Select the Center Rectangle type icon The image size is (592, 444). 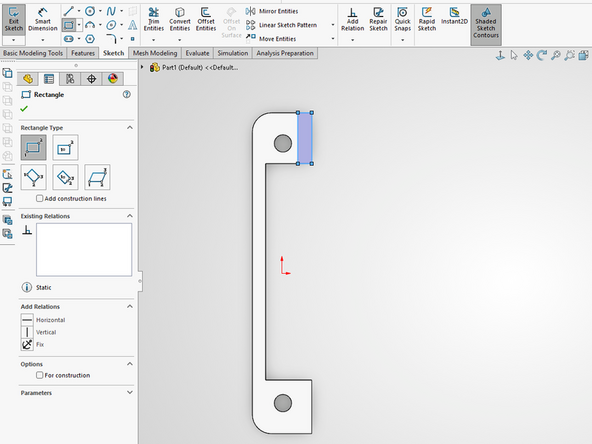(x=65, y=148)
